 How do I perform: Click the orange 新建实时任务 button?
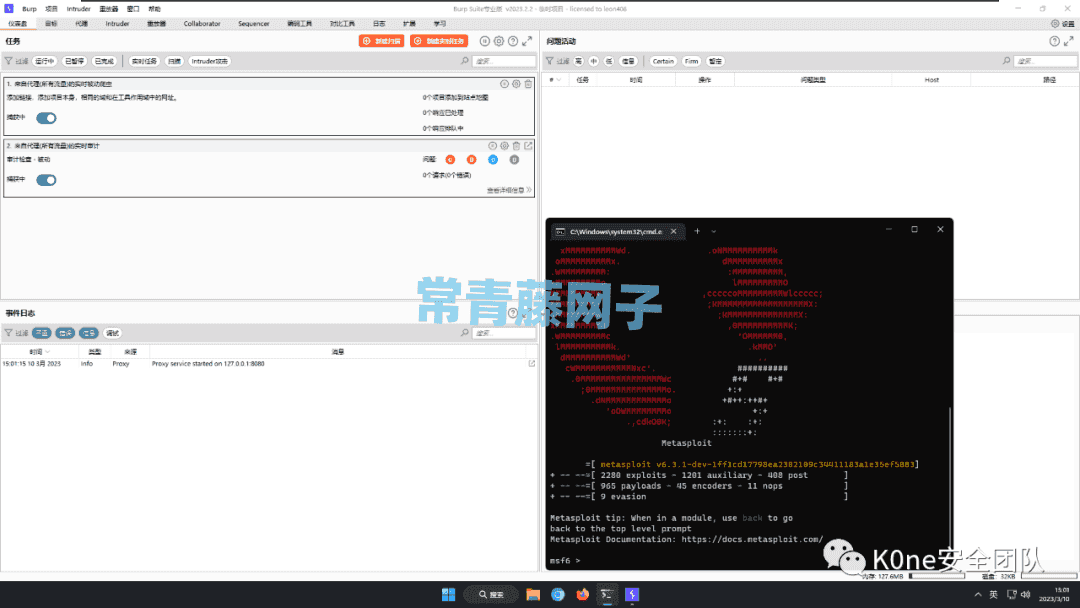pos(438,41)
